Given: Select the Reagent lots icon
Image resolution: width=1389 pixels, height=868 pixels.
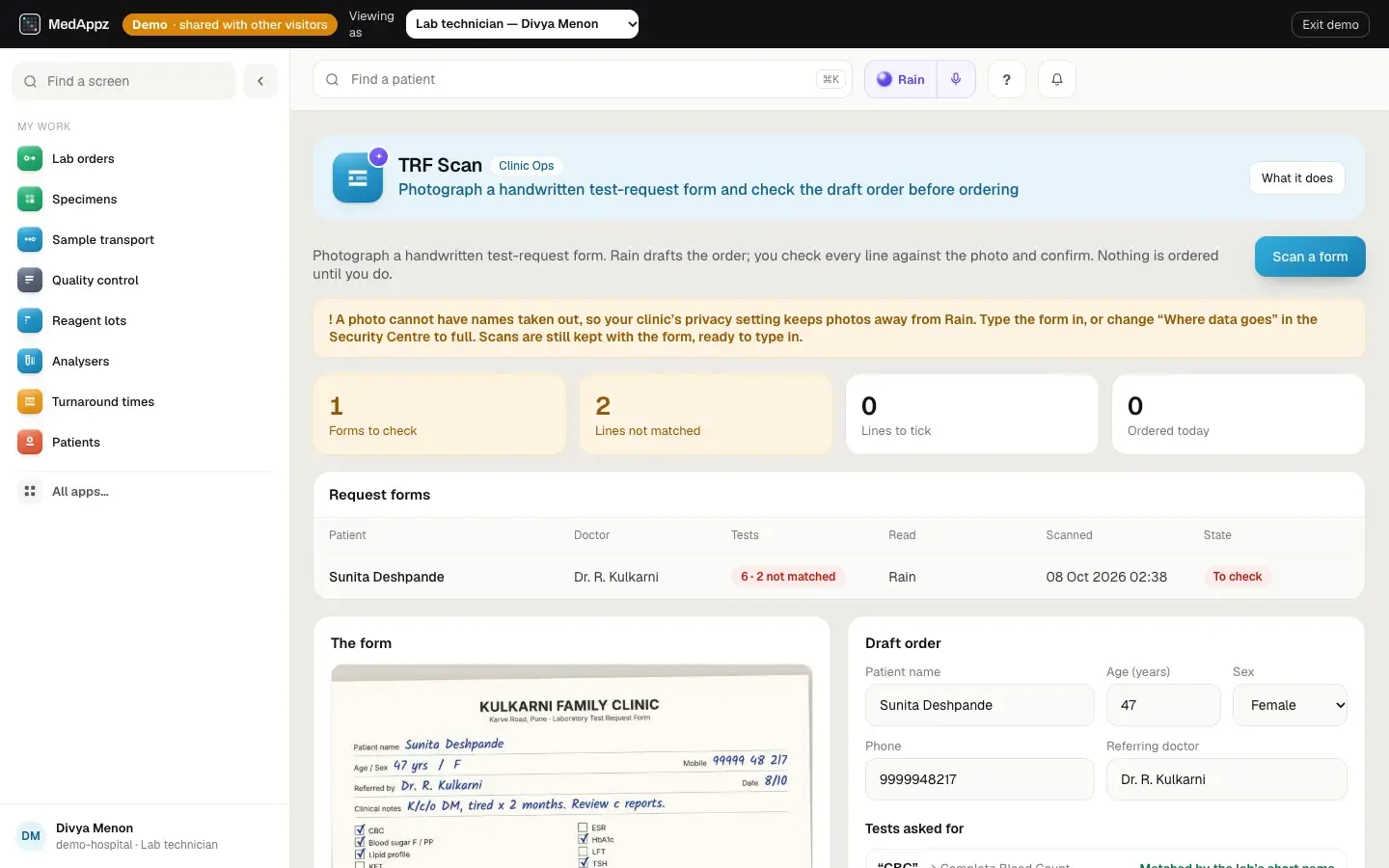Looking at the screenshot, I should (x=30, y=321).
